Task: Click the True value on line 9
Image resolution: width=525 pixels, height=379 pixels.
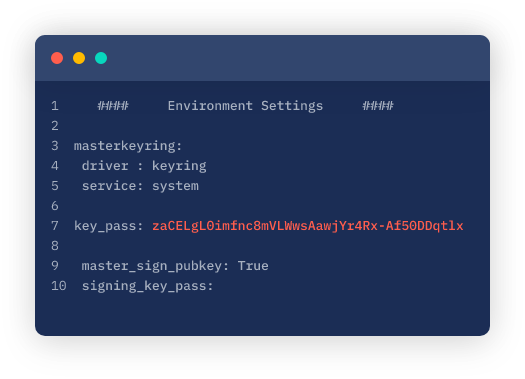Action: tap(253, 266)
